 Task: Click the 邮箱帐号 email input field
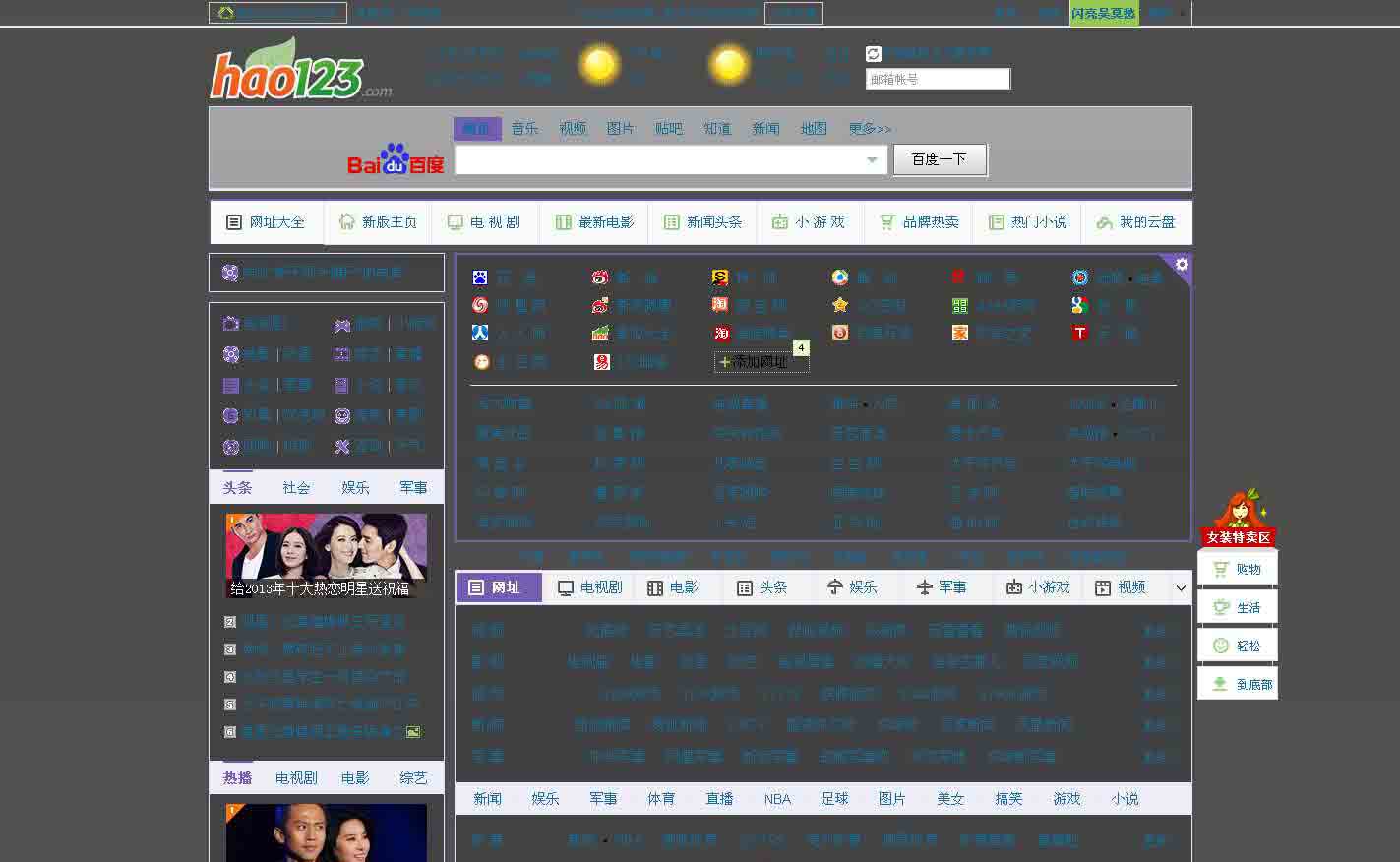coord(937,78)
